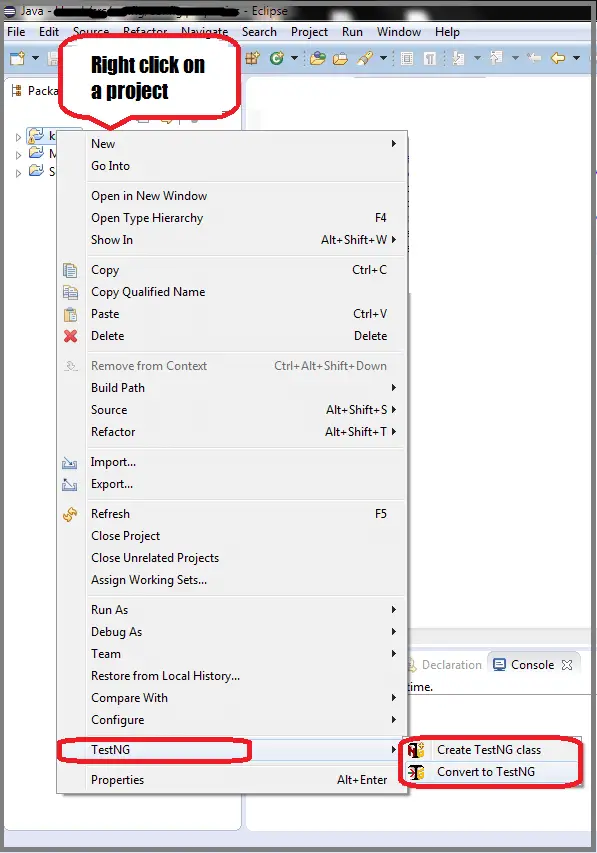The height and width of the screenshot is (853, 597).
Task: Select Convert to TestNG
Action: pyautogui.click(x=490, y=772)
